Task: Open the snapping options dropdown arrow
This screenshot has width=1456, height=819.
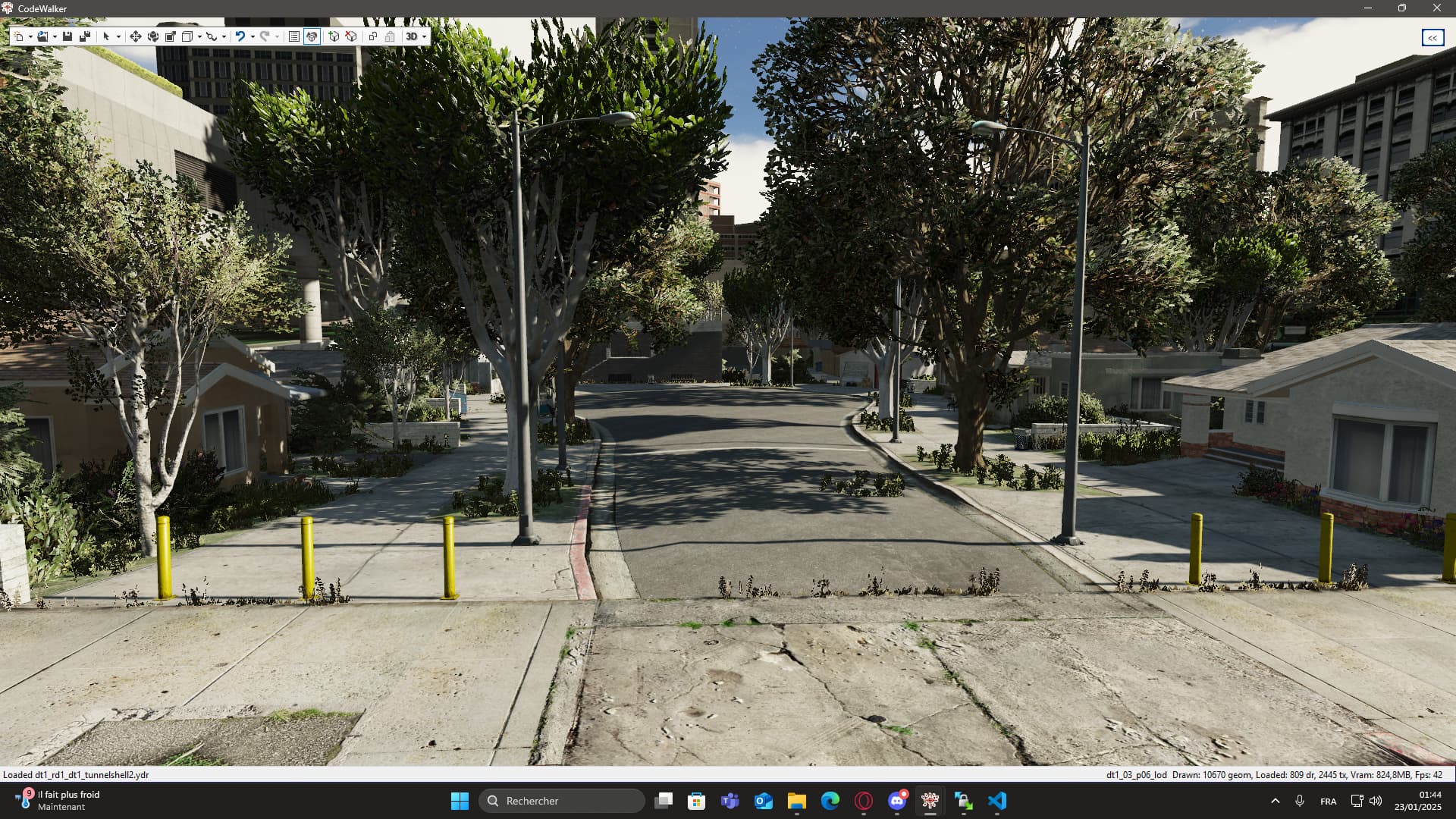Action: (224, 37)
